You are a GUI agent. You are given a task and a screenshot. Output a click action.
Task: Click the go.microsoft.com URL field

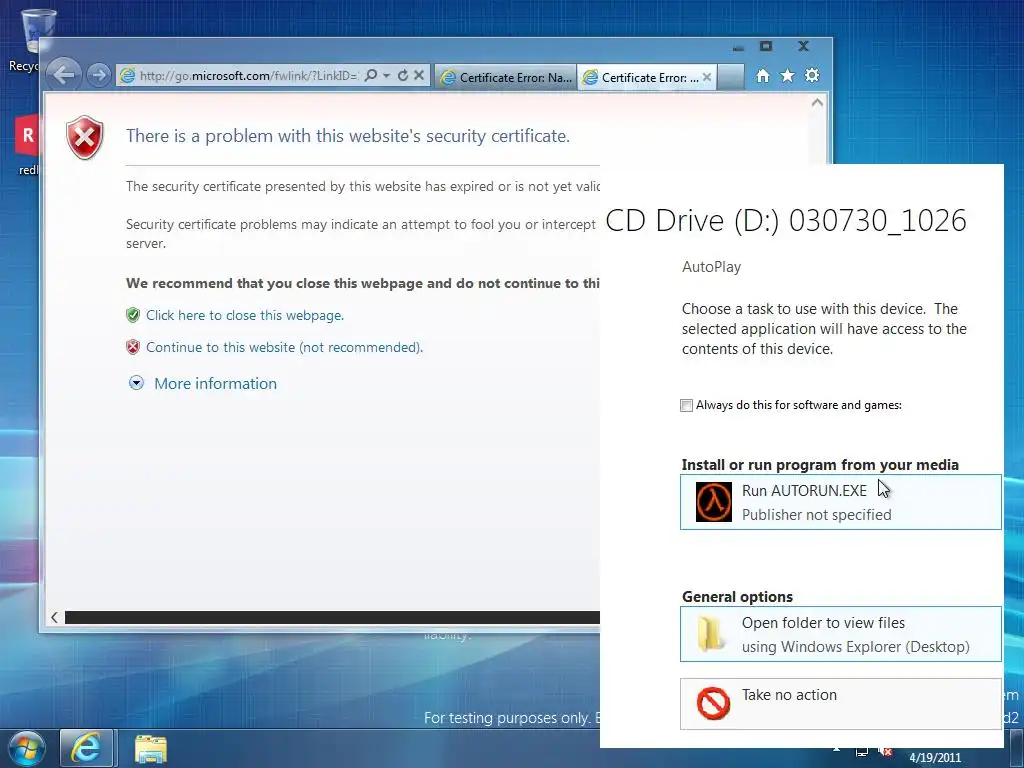(248, 76)
